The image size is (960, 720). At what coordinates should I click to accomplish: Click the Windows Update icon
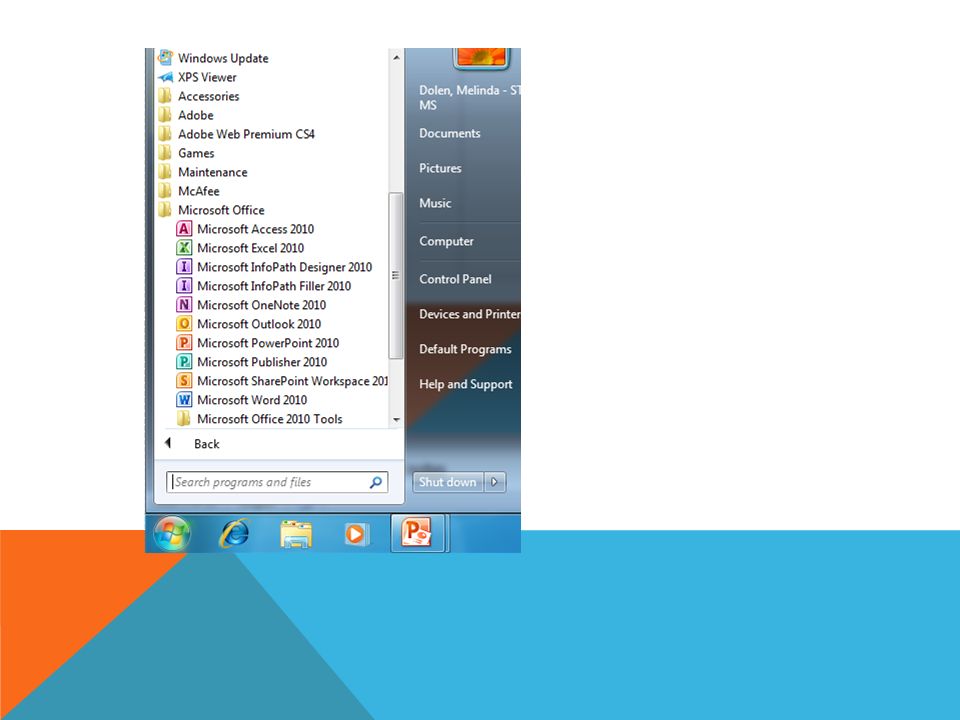point(165,58)
